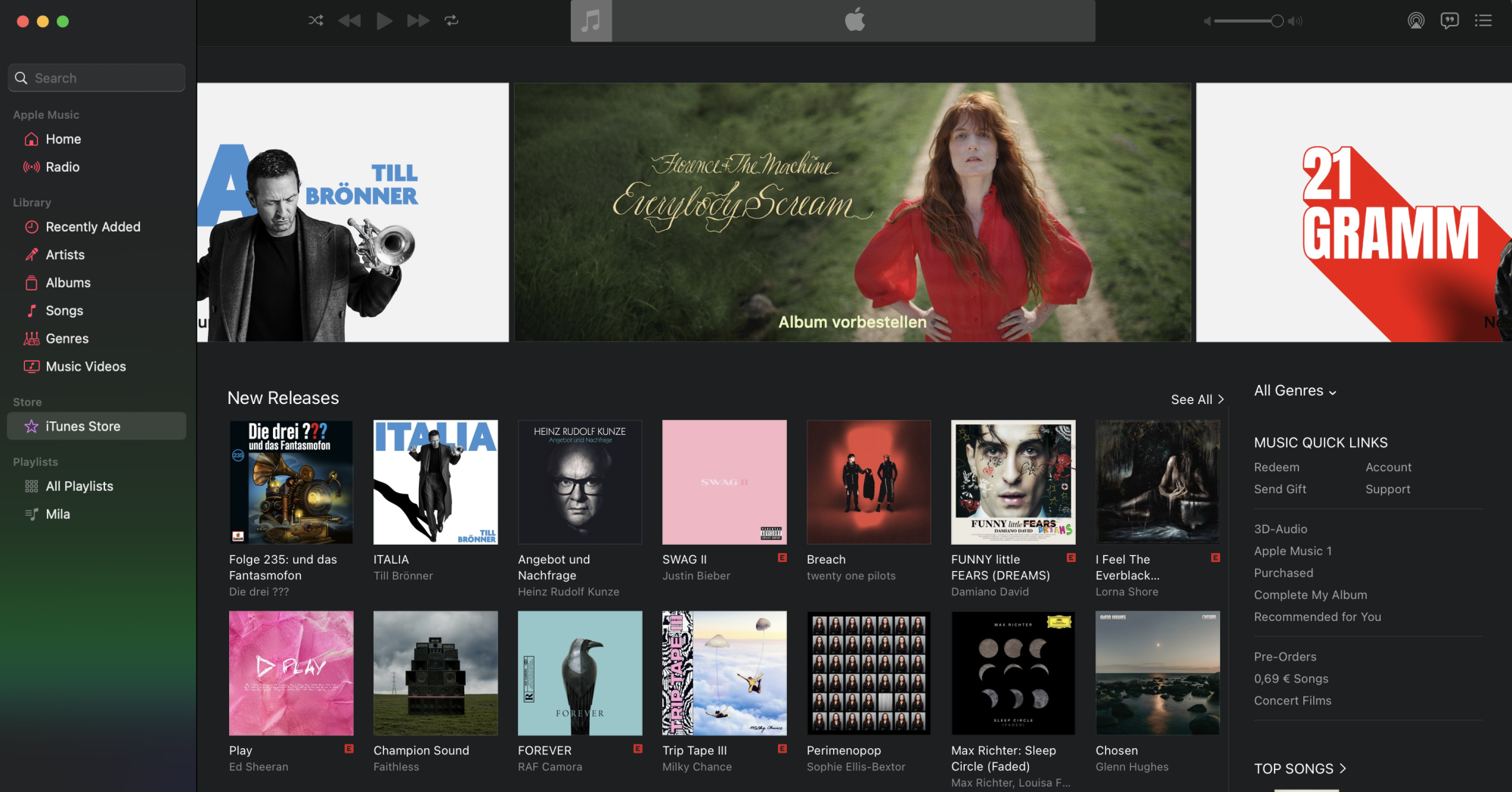This screenshot has height=792, width=1512.
Task: Open Complete My Album link
Action: [1310, 595]
